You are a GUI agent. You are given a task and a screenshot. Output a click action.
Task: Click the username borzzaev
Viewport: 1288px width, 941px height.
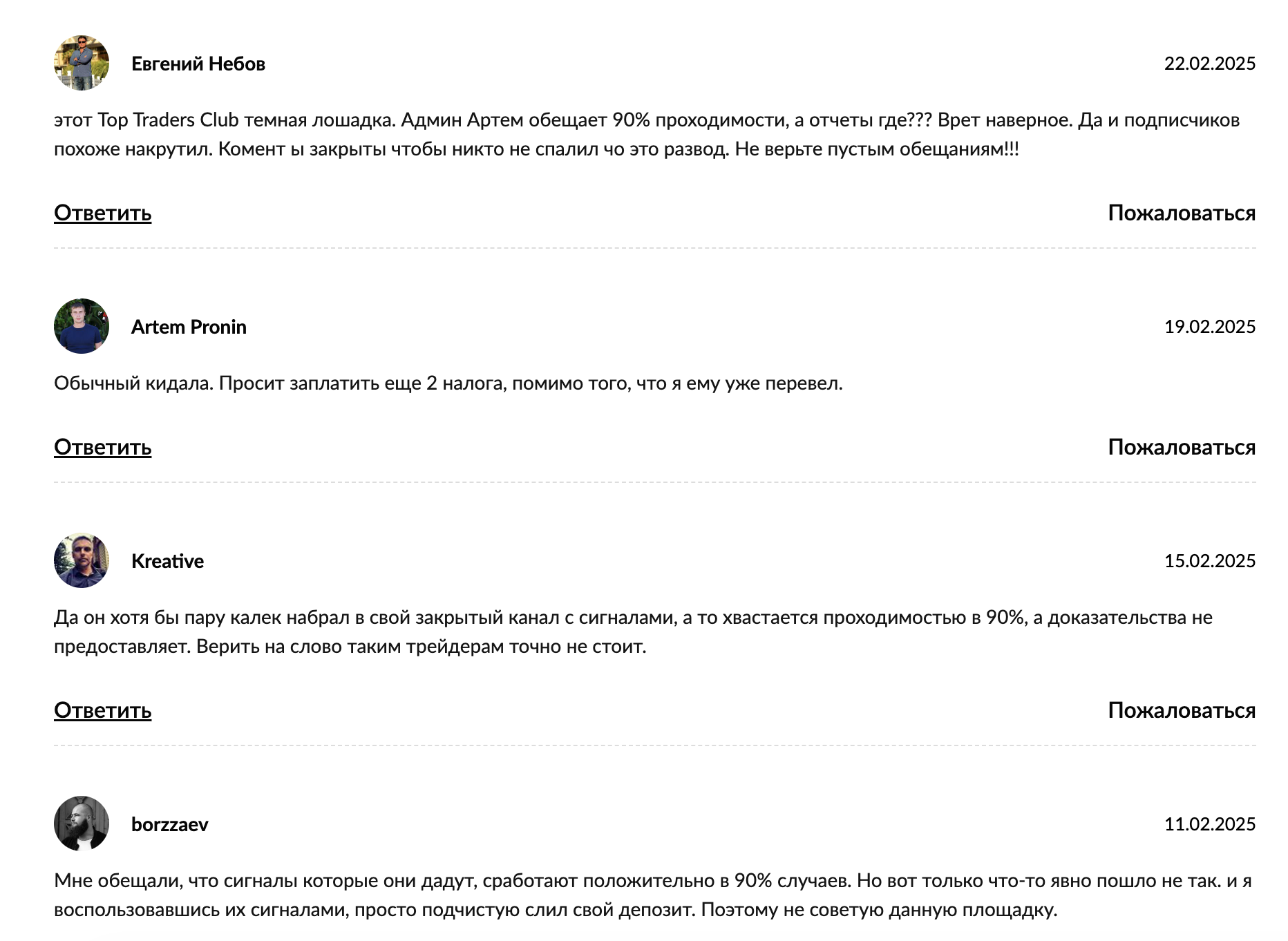169,824
